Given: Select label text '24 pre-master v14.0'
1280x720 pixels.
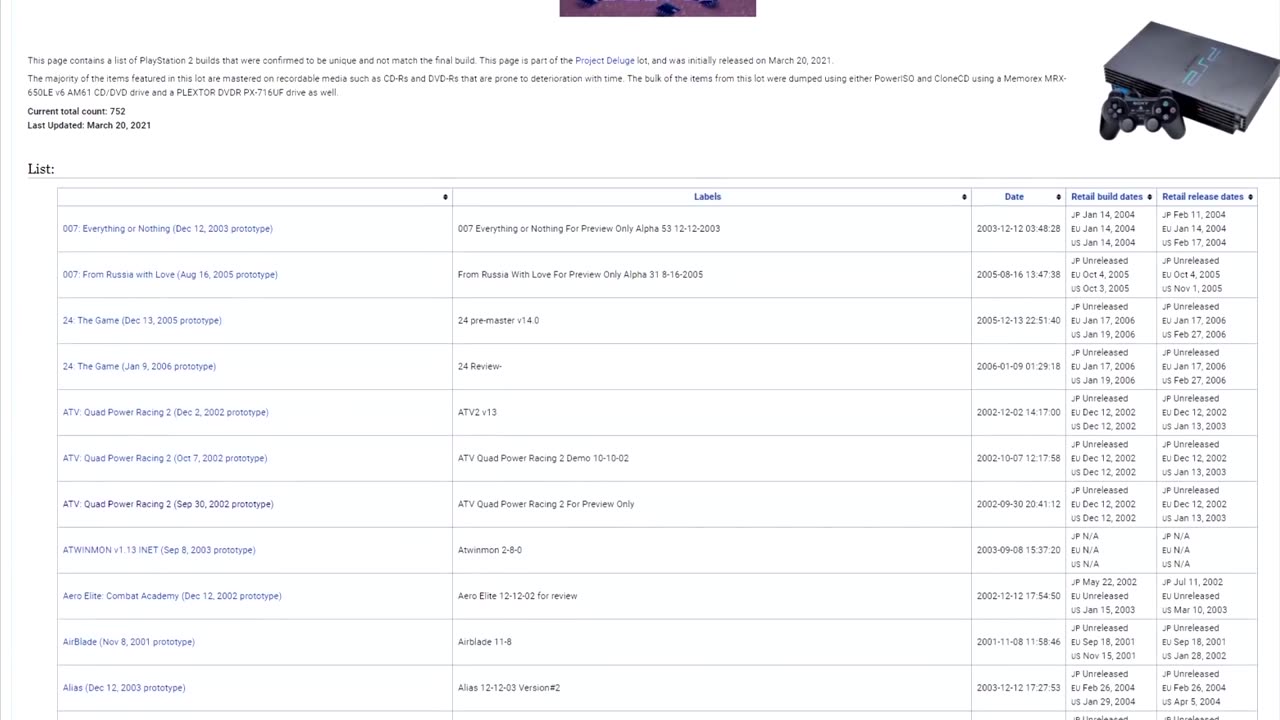Looking at the screenshot, I should point(498,321).
